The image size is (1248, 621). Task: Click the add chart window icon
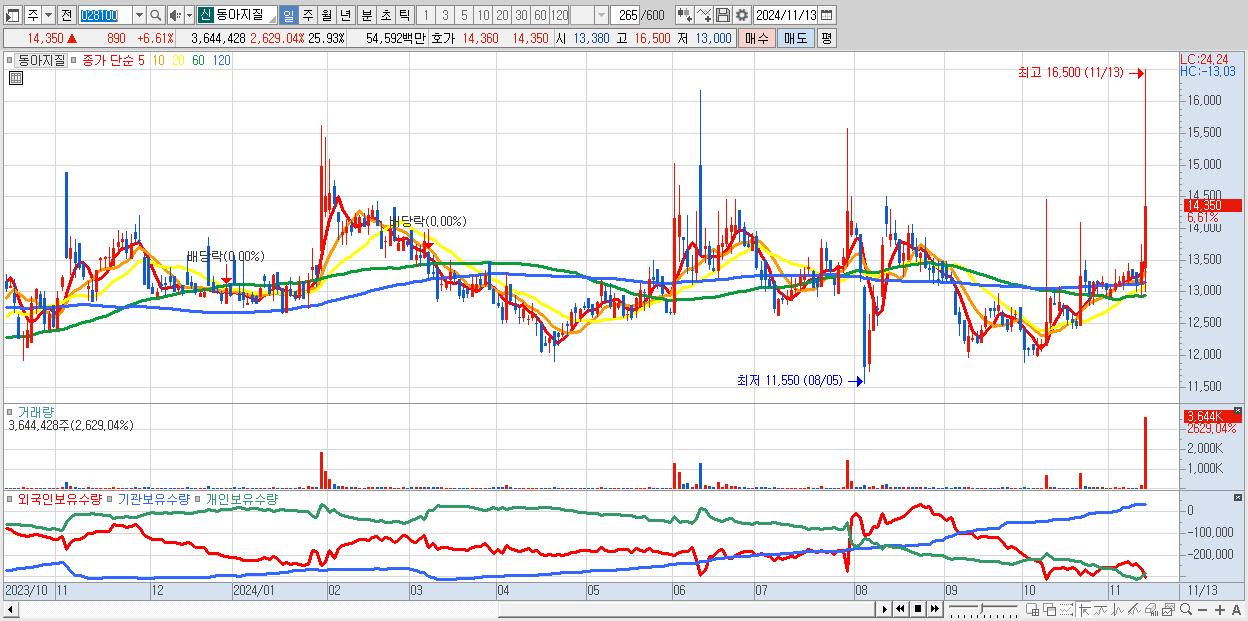click(1033, 609)
